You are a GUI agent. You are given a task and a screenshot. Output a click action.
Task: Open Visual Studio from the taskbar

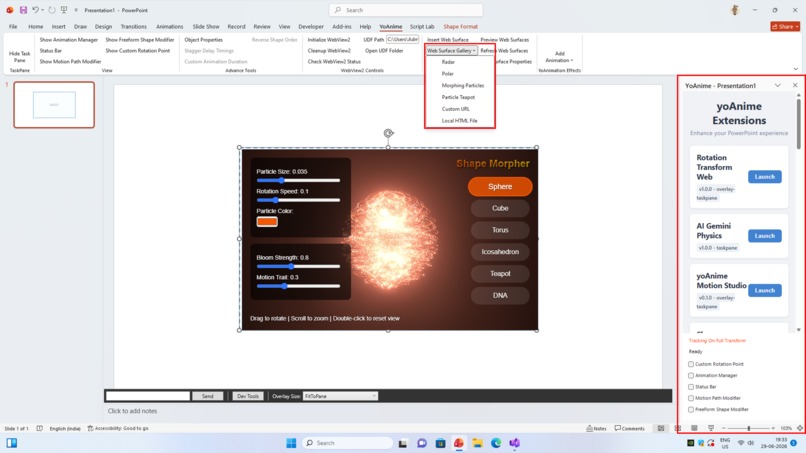515,443
